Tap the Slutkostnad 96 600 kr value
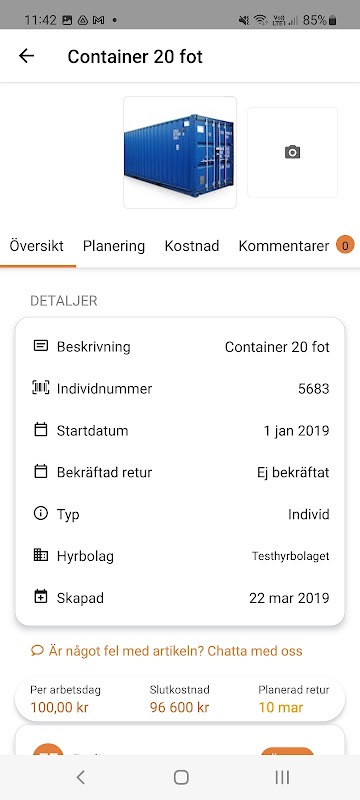Viewport: 360px width, 800px height. point(179,708)
